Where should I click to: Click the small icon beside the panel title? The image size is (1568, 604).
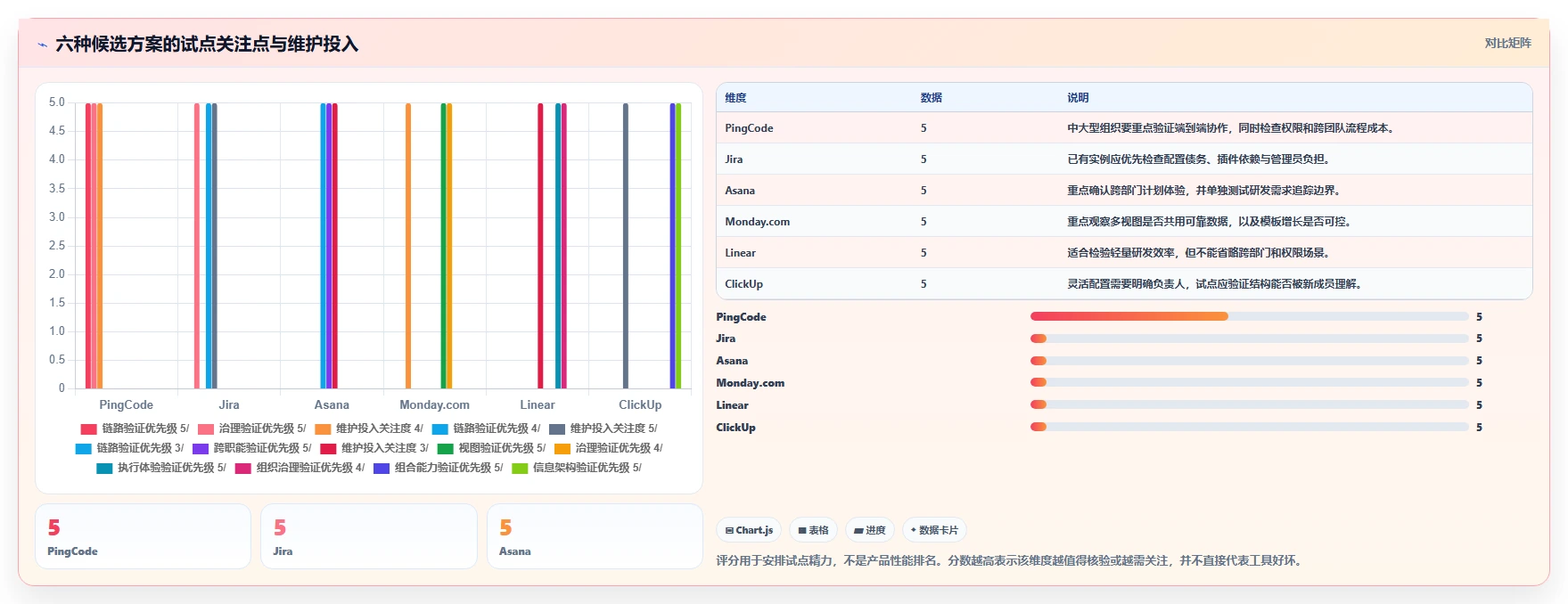tap(42, 45)
